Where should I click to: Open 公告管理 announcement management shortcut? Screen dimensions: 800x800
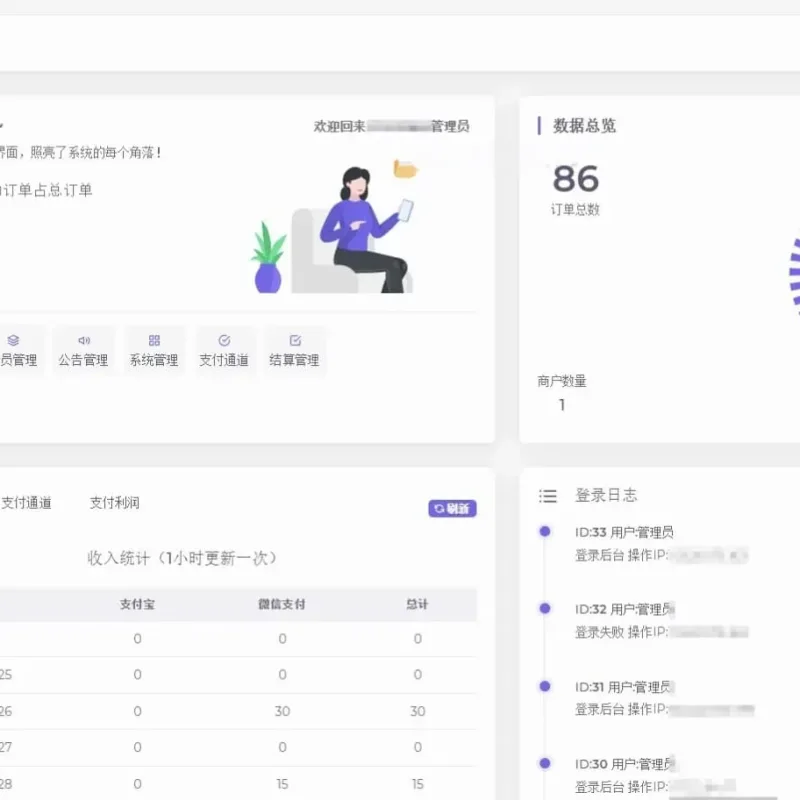(83, 351)
